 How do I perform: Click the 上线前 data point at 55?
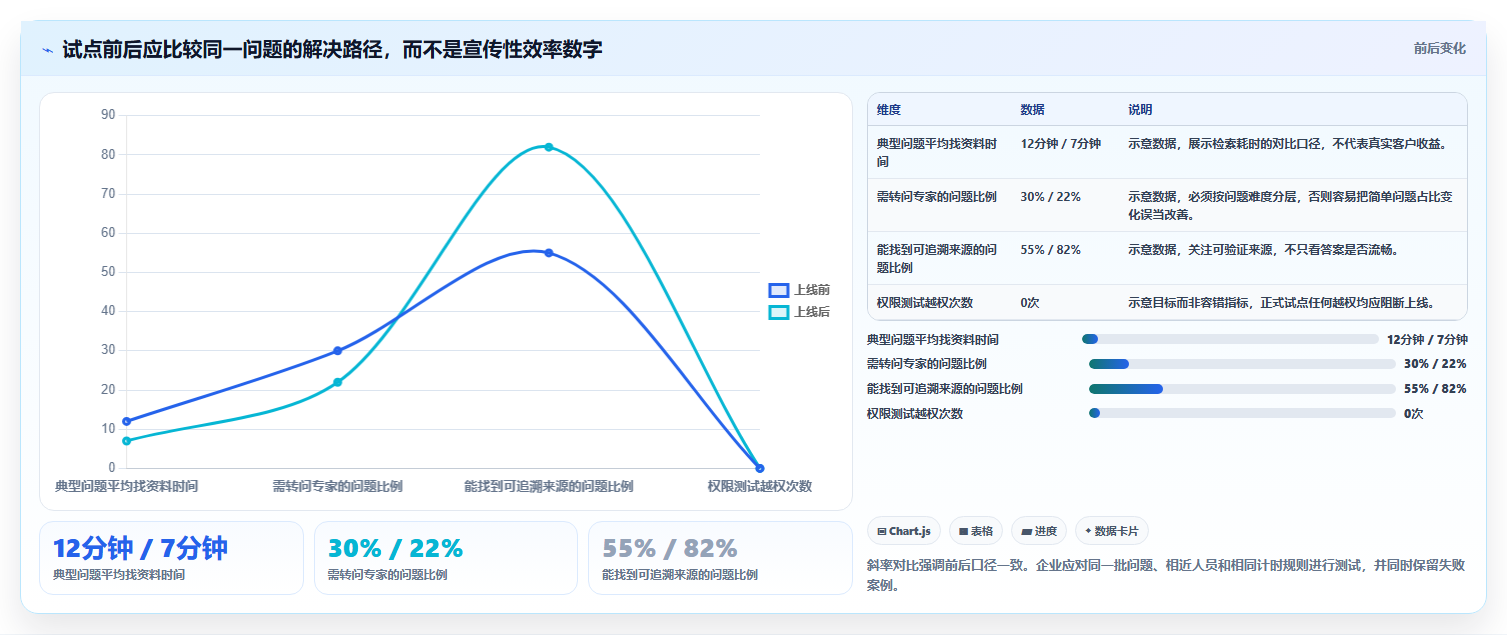(549, 253)
